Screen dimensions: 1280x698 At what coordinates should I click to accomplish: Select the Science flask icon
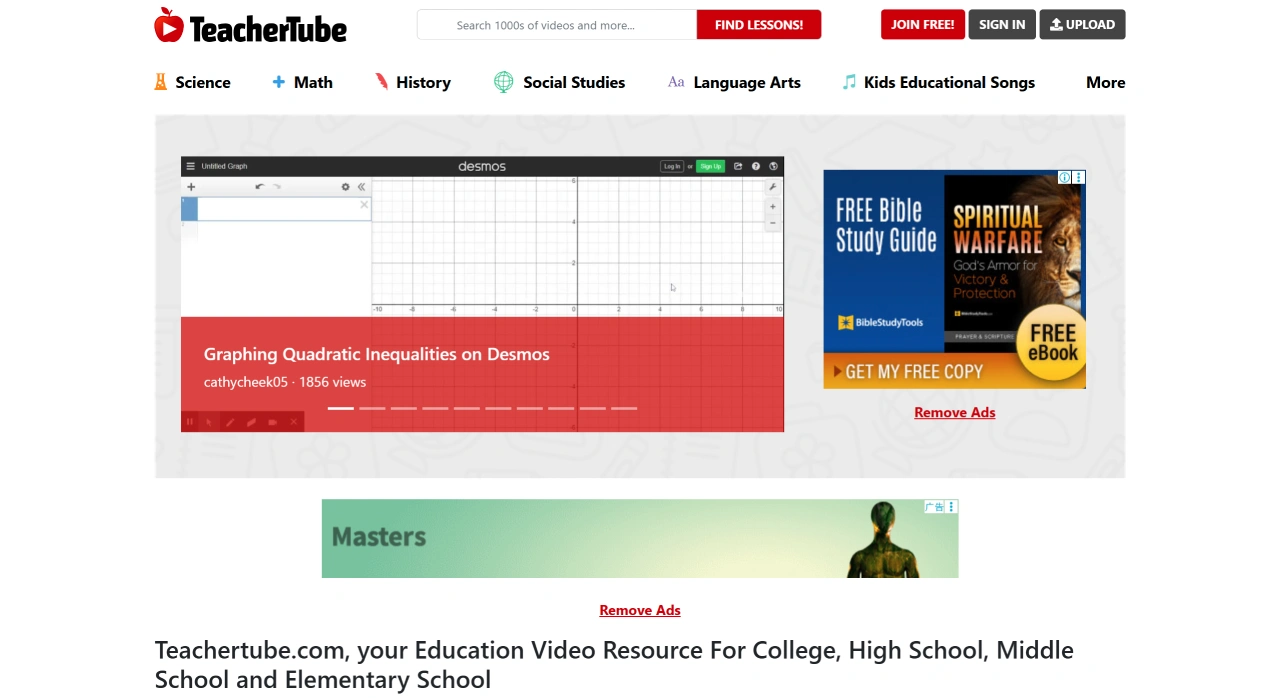click(160, 81)
